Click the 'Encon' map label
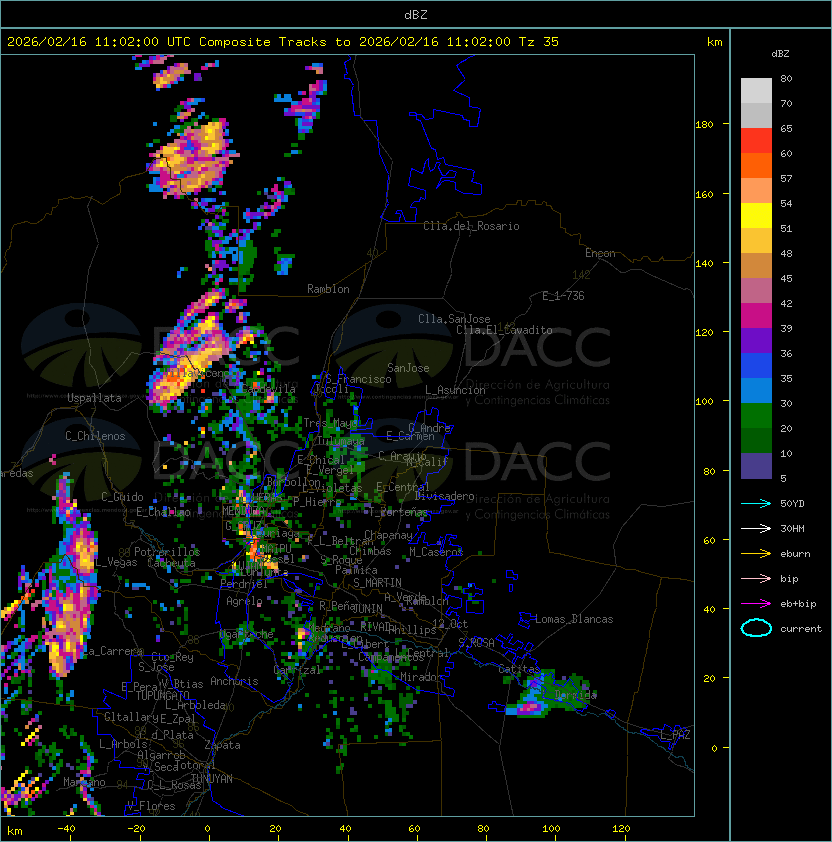 point(600,253)
